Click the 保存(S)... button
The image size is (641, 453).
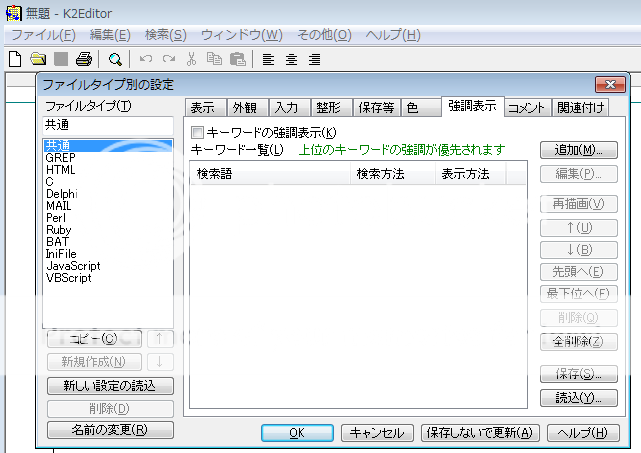click(x=578, y=374)
